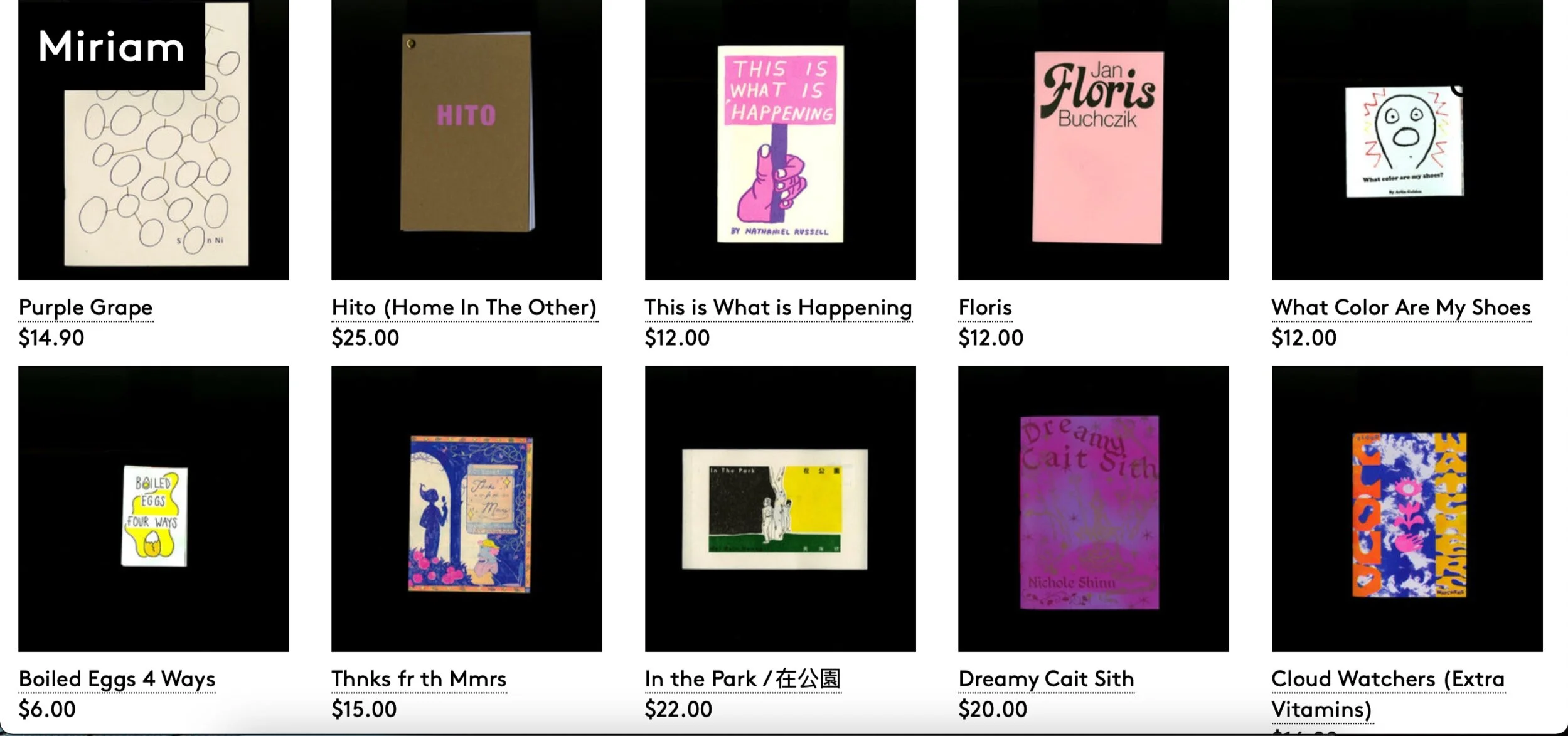Open Boiled Eggs 4 Ways title link
1568x736 pixels.
click(x=117, y=679)
